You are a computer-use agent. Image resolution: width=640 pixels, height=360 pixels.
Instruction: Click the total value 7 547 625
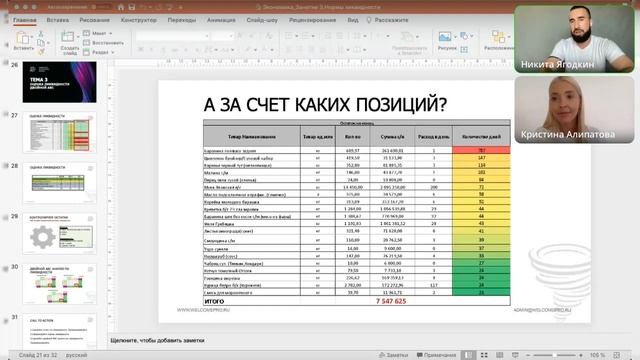coord(391,301)
